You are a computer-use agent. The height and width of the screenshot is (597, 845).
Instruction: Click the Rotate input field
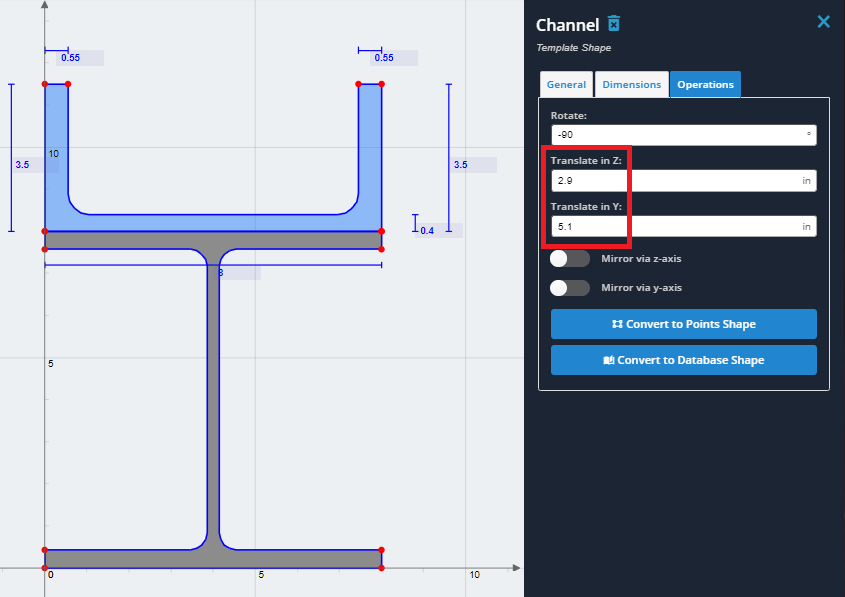683,135
